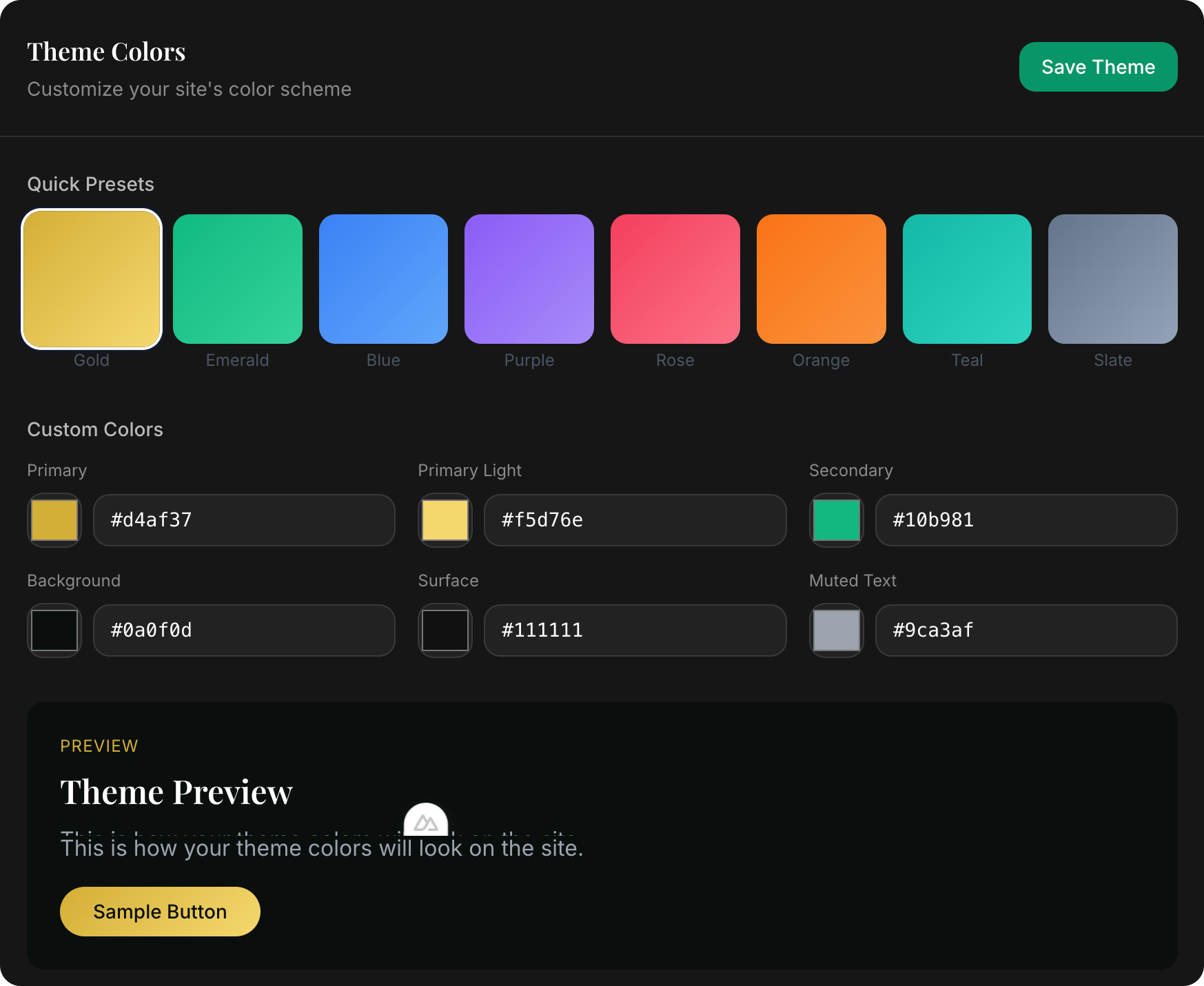Viewport: 1204px width, 986px height.
Task: Select the Gold preset swatch
Action: [92, 279]
